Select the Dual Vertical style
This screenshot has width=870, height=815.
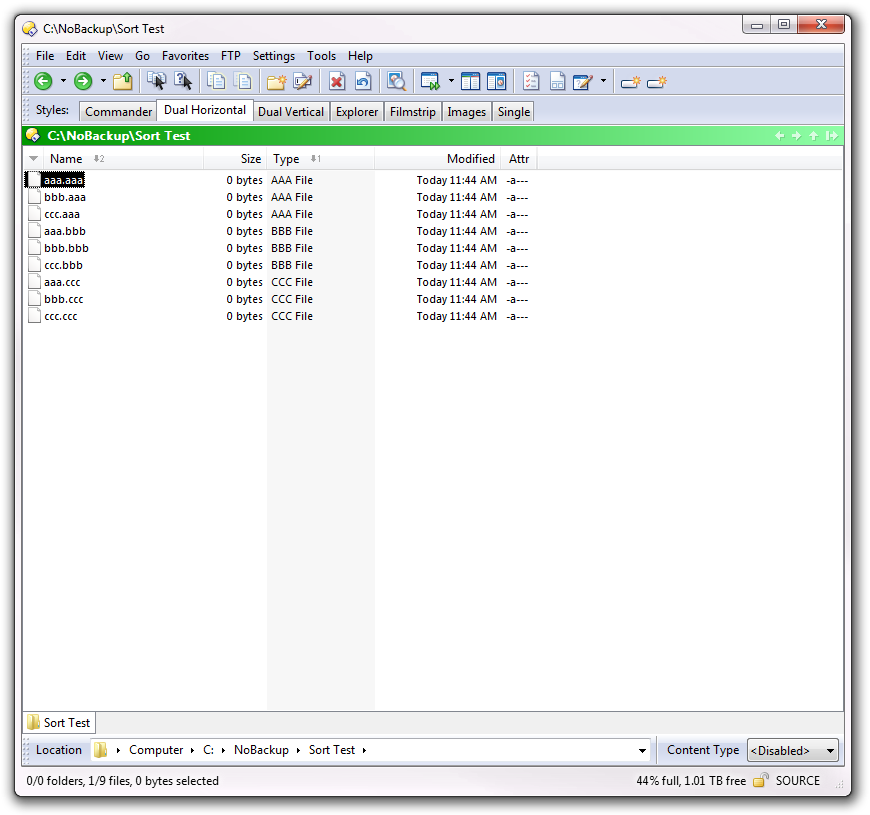click(291, 112)
